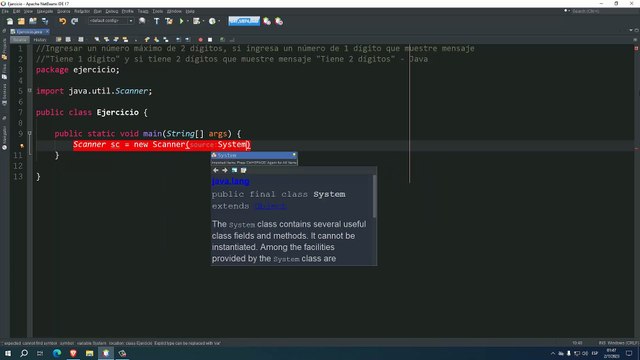
Task: Open the Refactor menu
Action: point(82,11)
